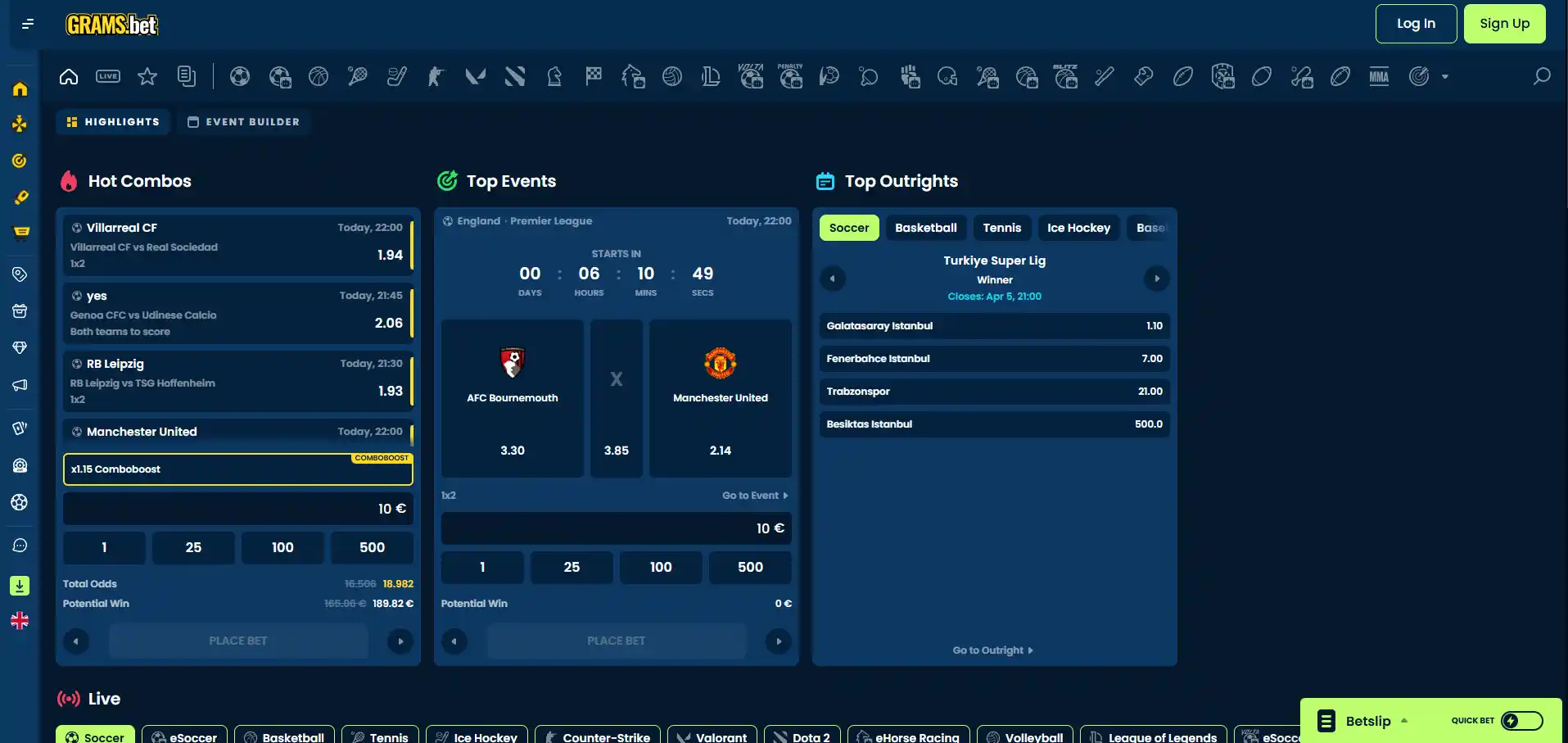
Task: Select the Ice Hockey stick icon
Action: [397, 76]
